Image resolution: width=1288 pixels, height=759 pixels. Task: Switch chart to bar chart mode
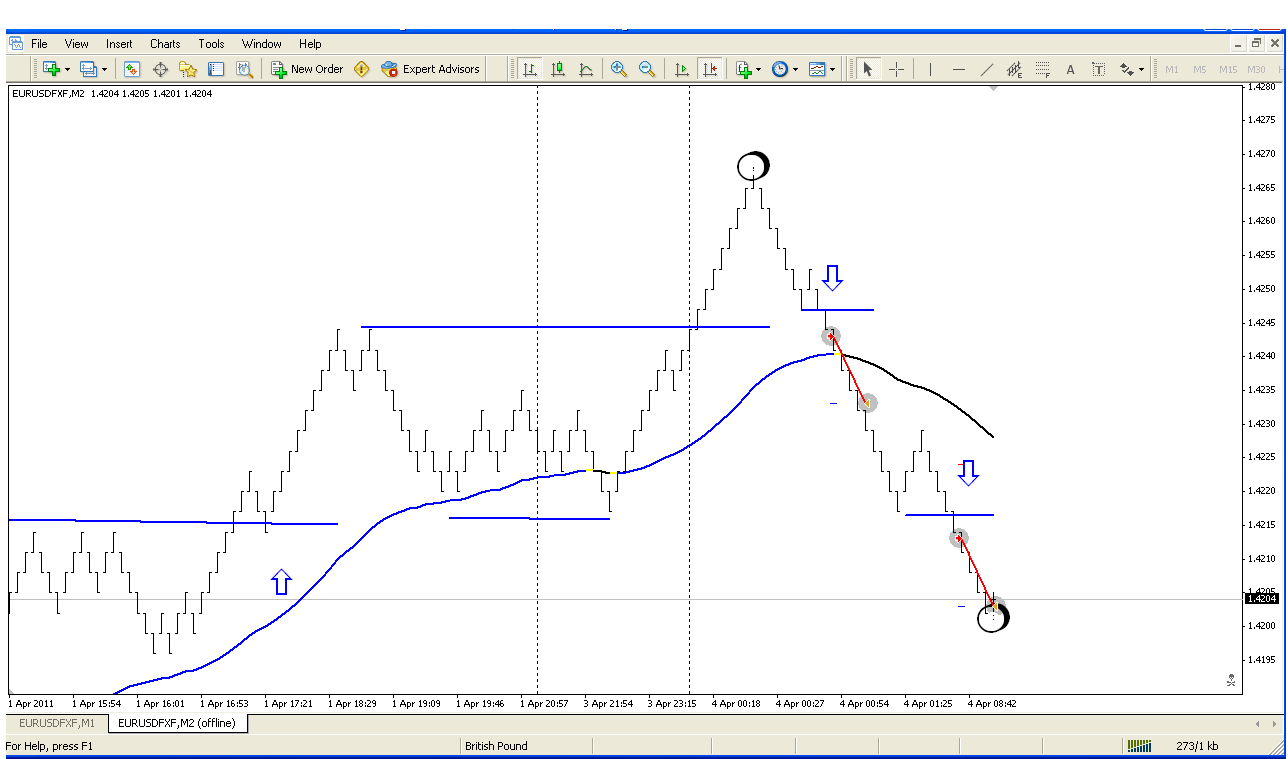click(x=530, y=69)
